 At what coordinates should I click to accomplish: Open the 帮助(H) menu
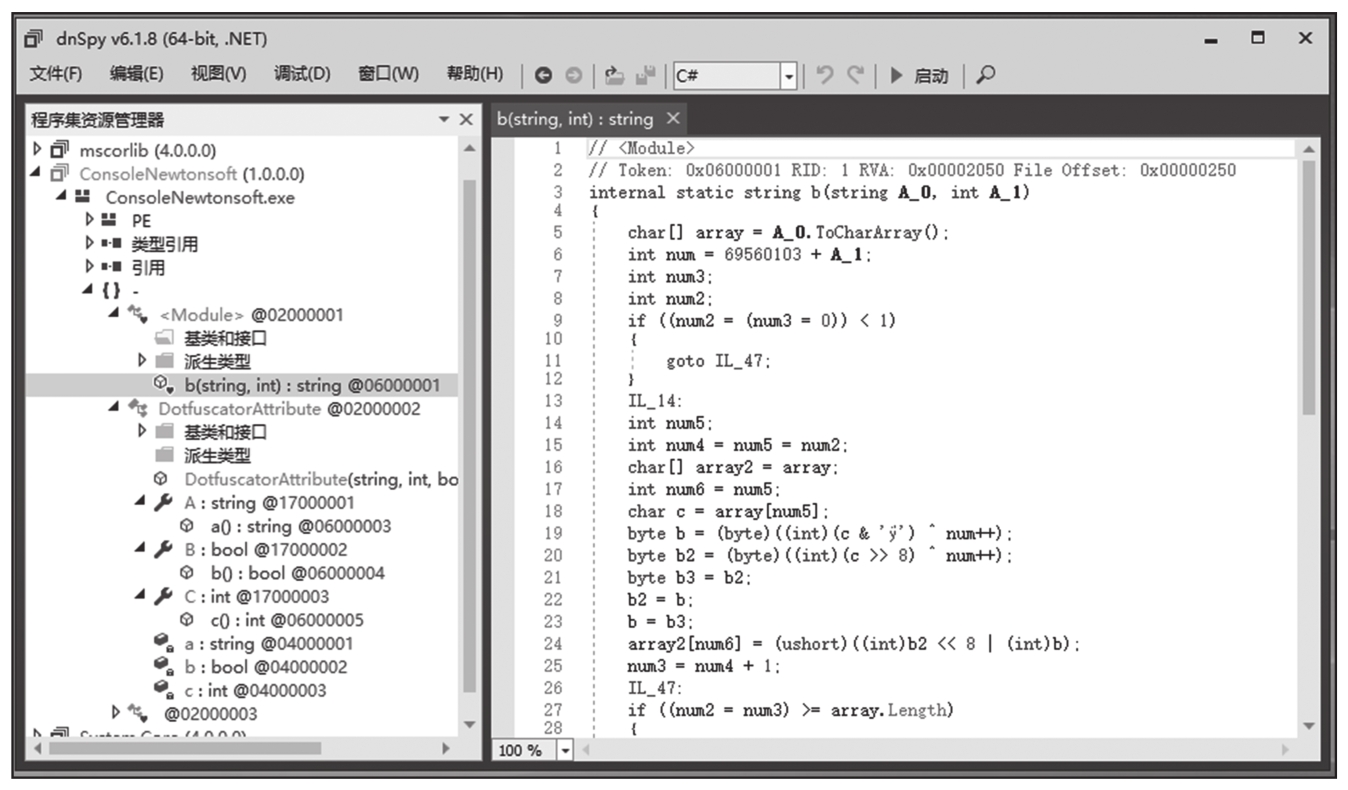[x=475, y=74]
